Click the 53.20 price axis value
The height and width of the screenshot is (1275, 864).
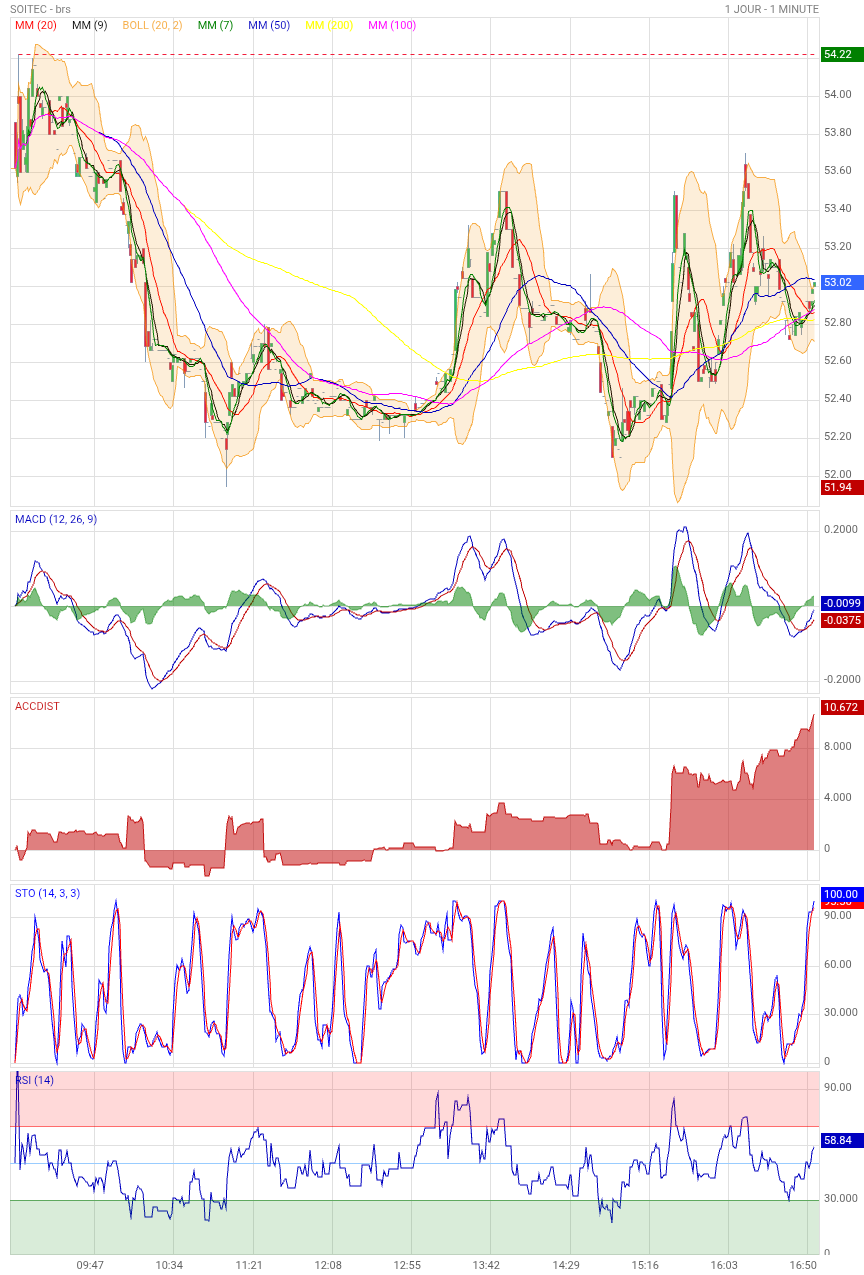[x=838, y=247]
